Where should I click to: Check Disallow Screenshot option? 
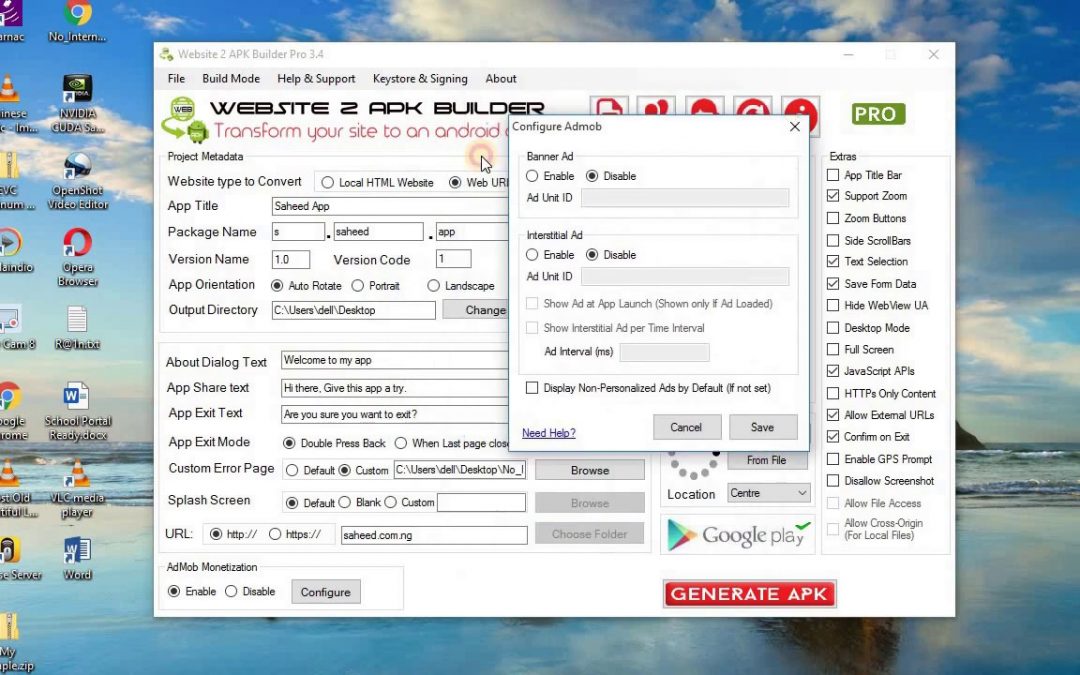pyautogui.click(x=833, y=481)
